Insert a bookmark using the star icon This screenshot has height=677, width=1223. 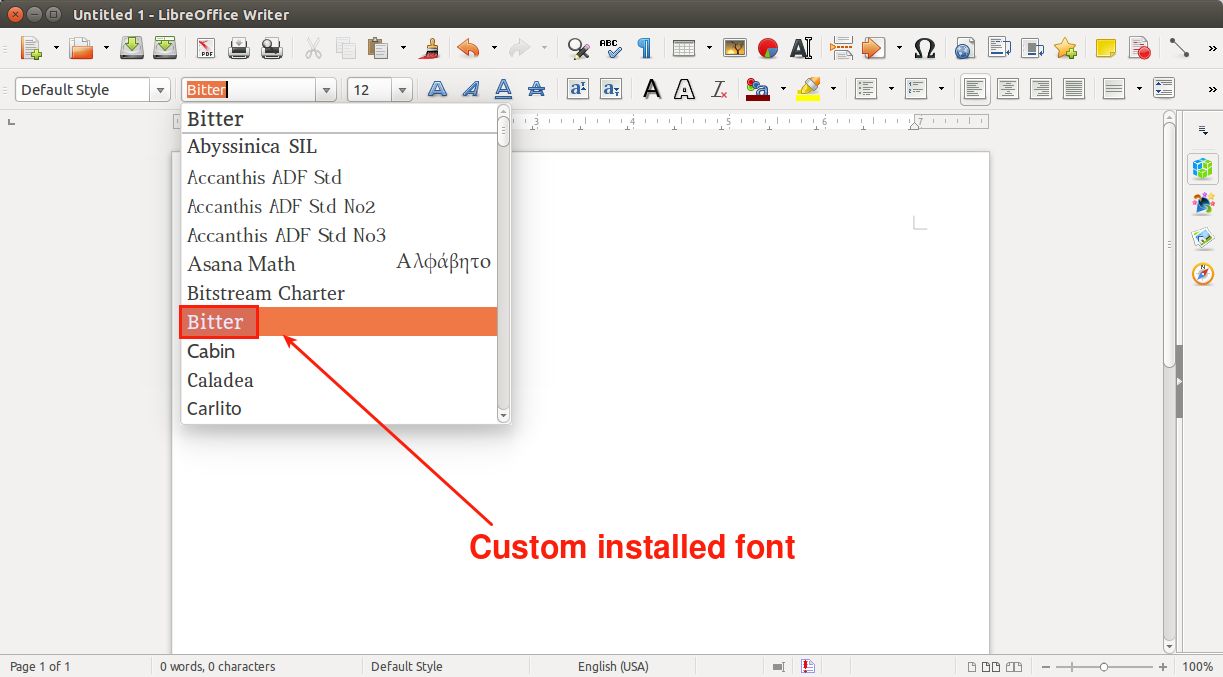[1064, 48]
